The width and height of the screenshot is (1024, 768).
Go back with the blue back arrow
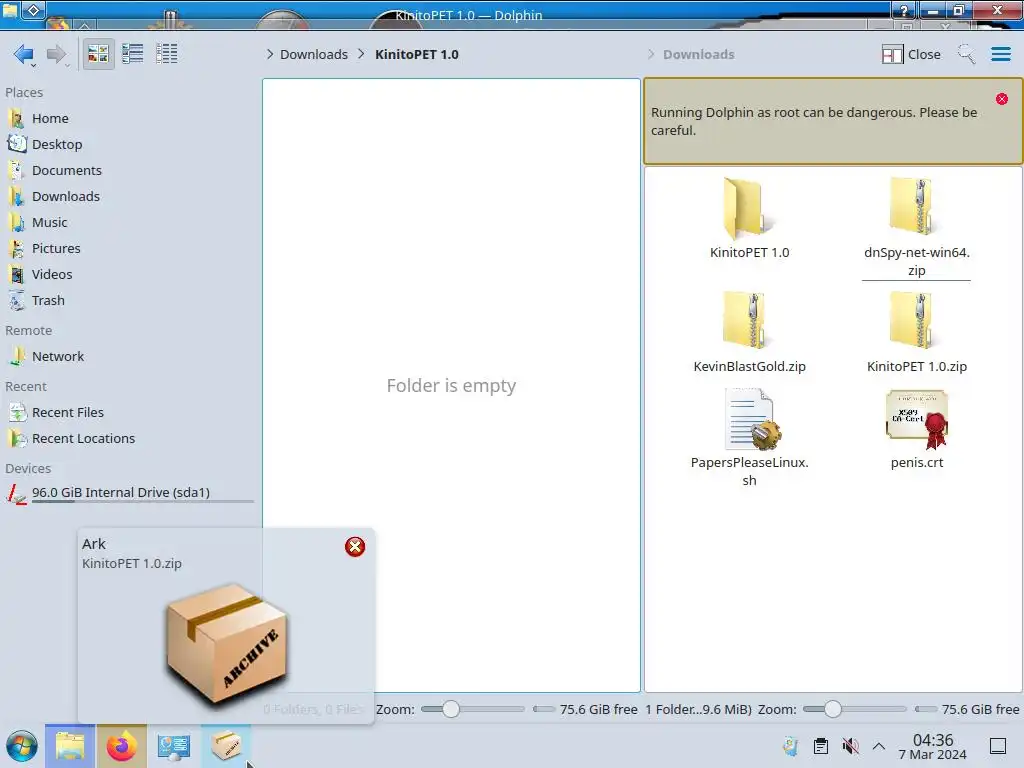[x=24, y=54]
